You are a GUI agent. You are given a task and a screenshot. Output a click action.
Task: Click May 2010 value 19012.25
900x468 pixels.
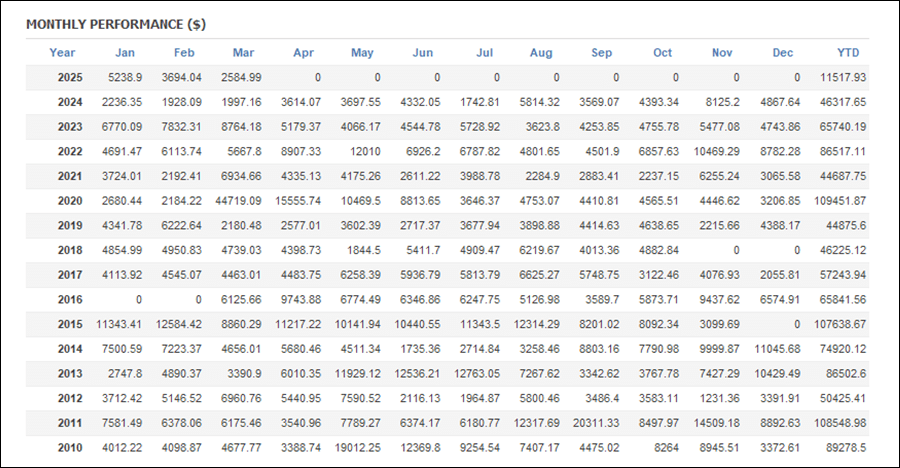(358, 448)
